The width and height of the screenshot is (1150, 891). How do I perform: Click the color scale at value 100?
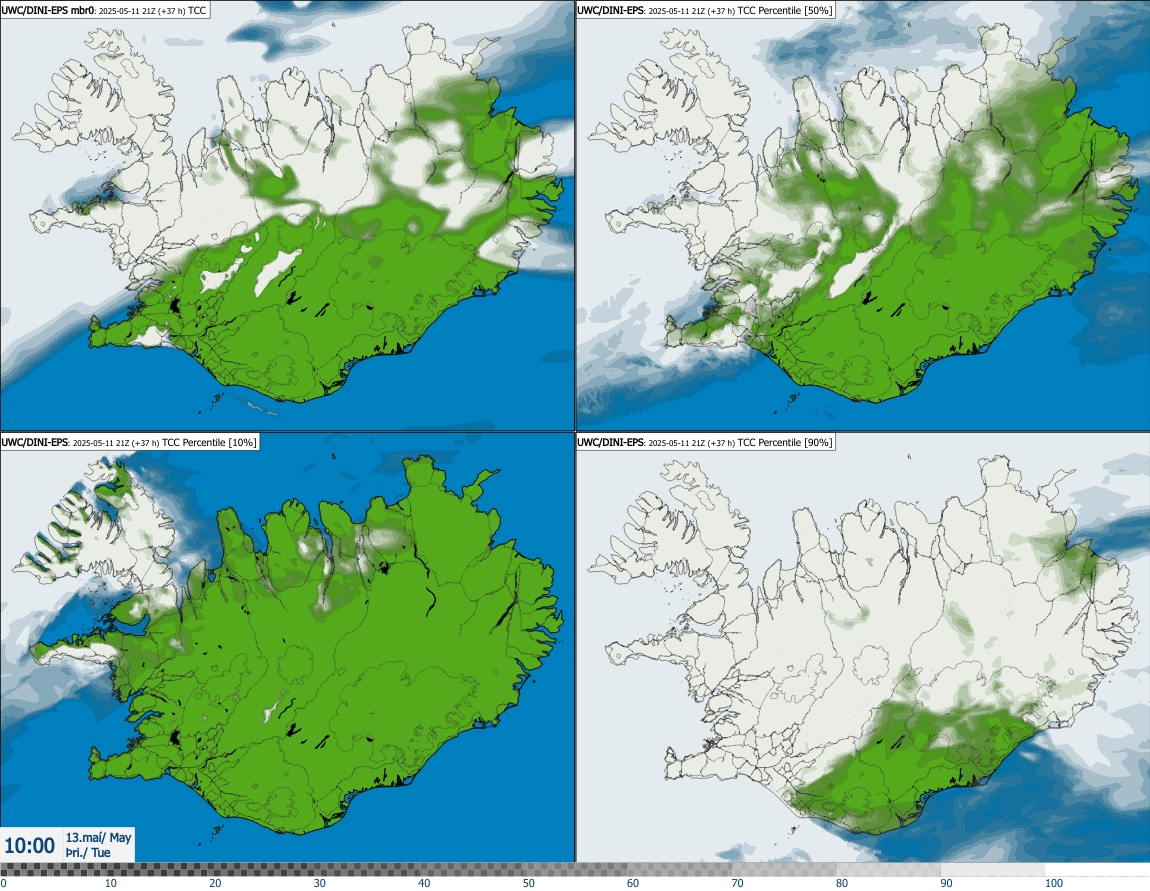pyautogui.click(x=1054, y=883)
